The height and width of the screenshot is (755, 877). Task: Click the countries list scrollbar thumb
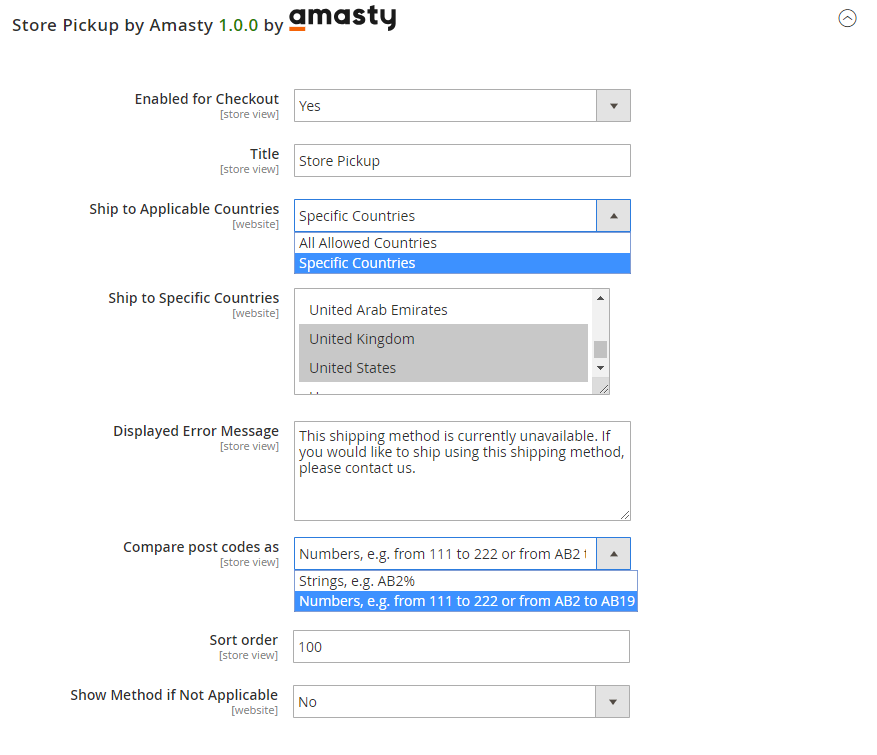600,349
